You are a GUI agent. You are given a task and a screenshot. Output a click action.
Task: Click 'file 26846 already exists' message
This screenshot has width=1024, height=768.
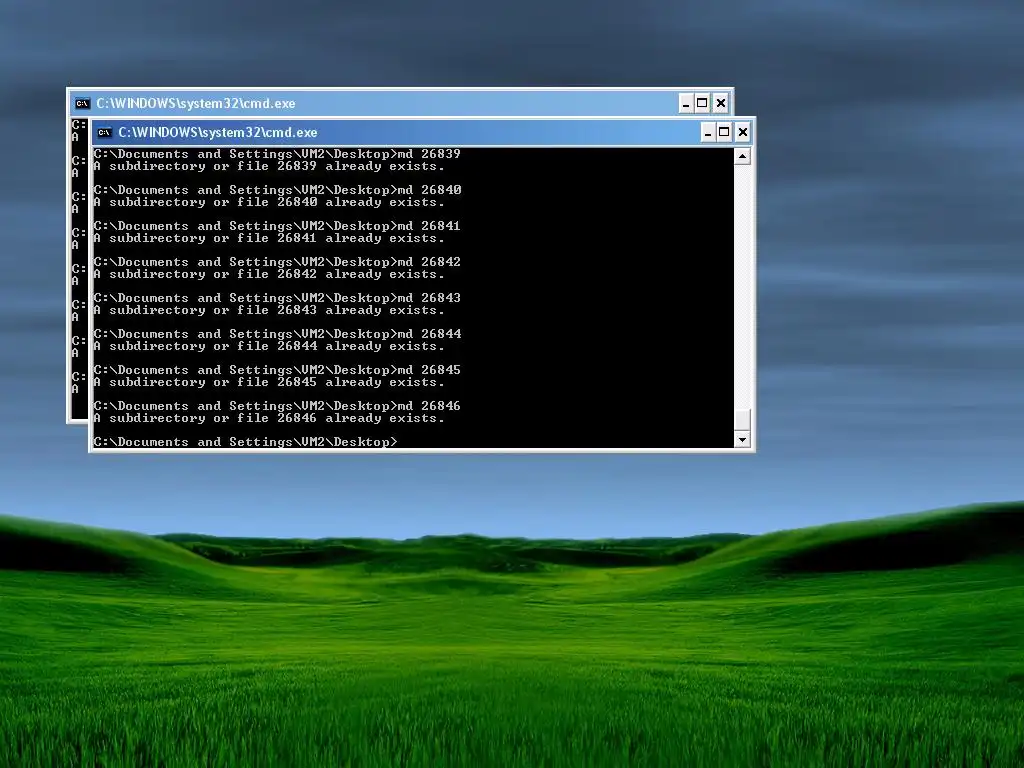(268, 418)
